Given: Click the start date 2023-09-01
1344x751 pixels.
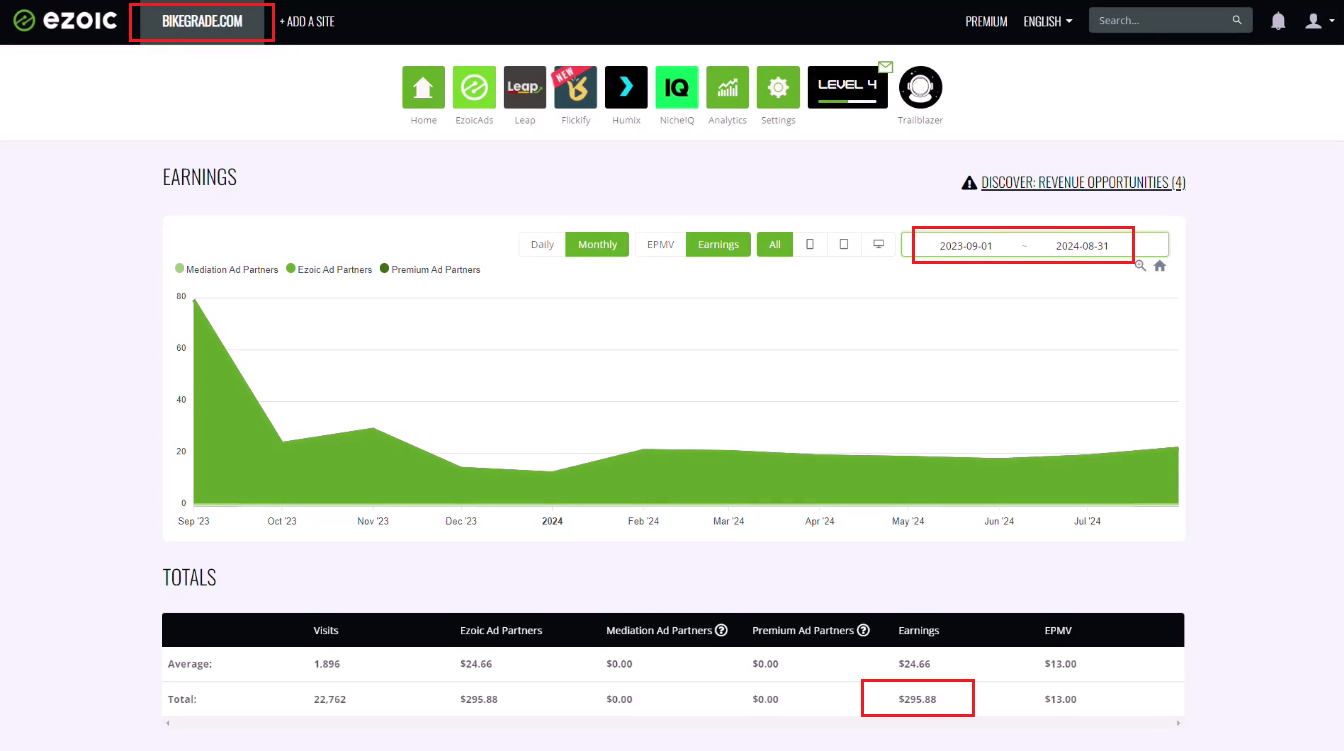Looking at the screenshot, I should (x=966, y=246).
